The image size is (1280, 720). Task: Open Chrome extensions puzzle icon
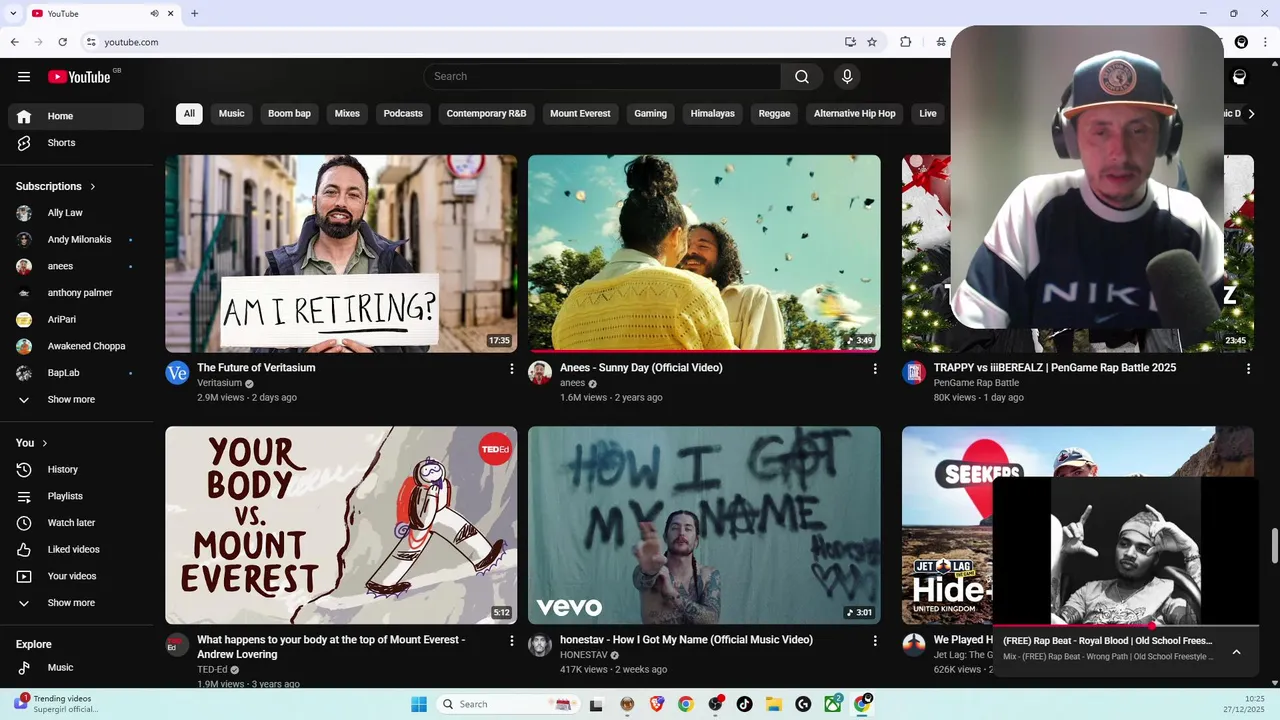(906, 42)
